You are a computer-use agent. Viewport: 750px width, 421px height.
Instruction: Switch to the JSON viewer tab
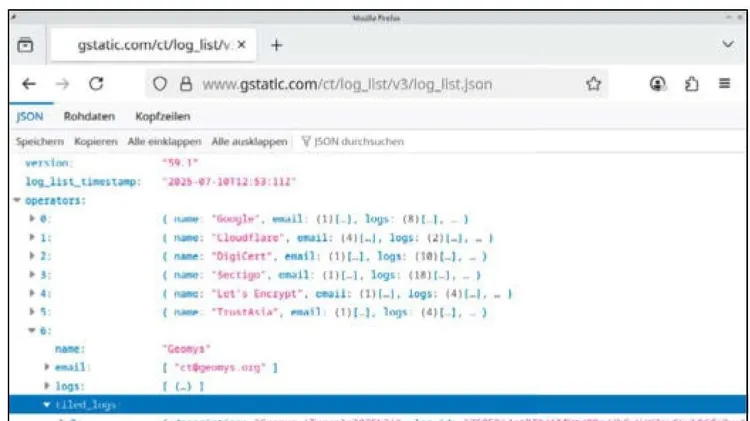30,116
